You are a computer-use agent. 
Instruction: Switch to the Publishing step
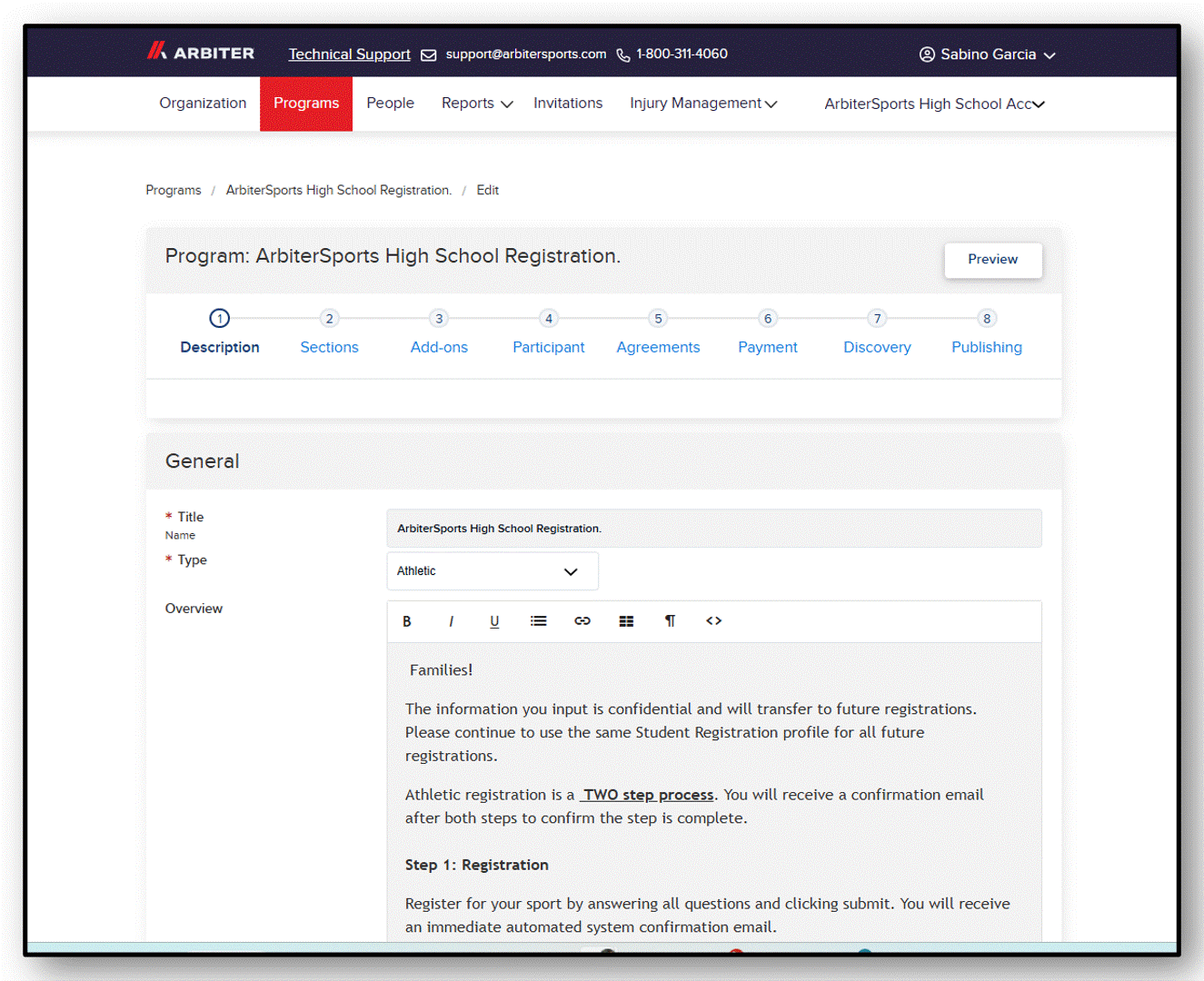(987, 347)
